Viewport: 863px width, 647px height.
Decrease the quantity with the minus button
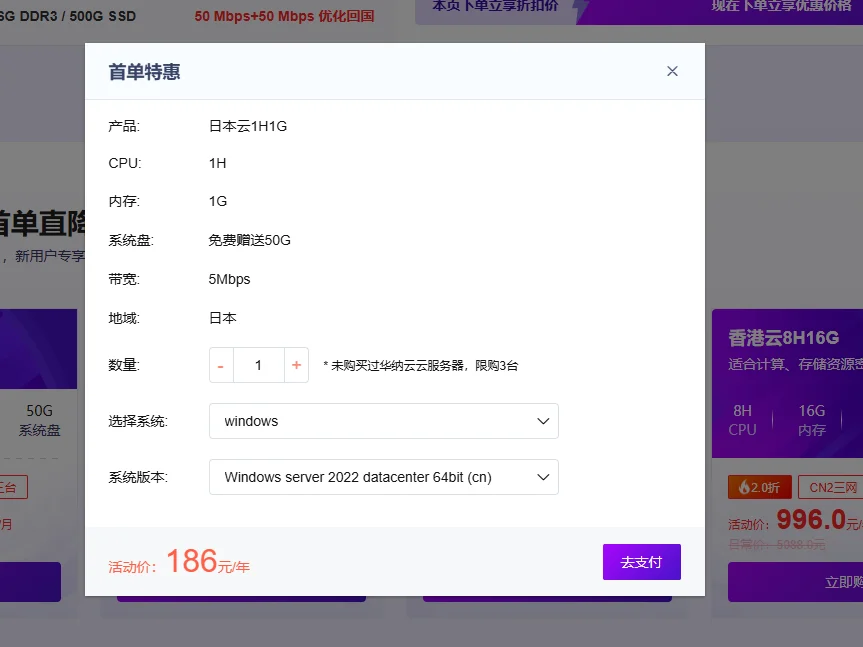221,365
